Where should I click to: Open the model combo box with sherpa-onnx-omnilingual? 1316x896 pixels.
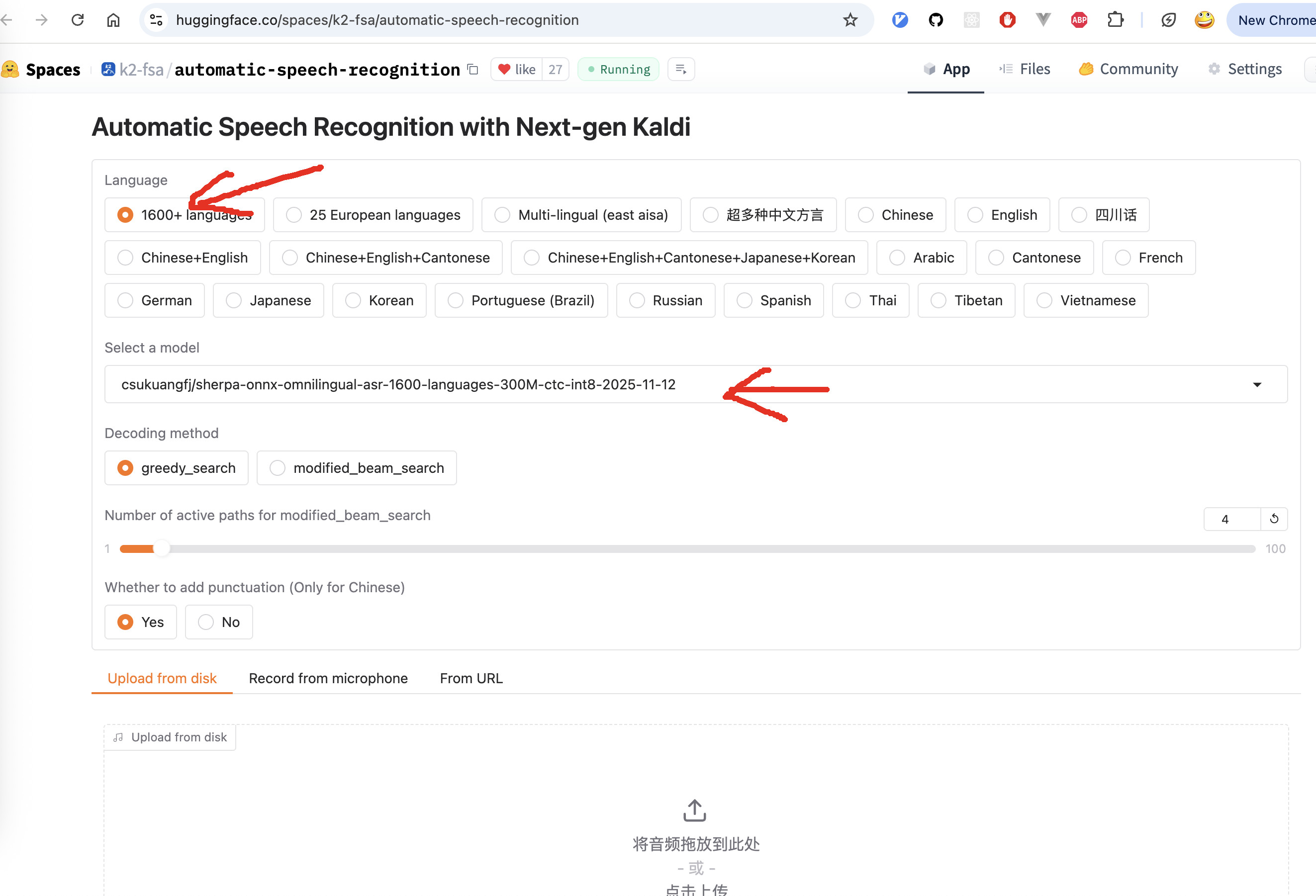398,385
